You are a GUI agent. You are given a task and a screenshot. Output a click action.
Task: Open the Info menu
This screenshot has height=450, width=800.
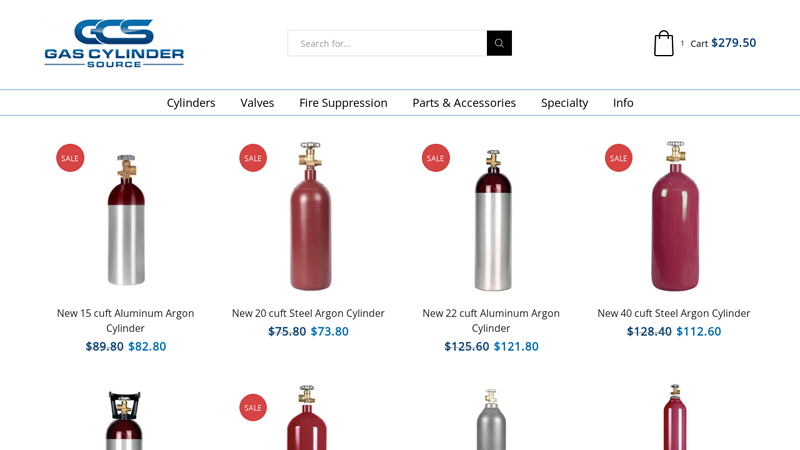click(623, 103)
